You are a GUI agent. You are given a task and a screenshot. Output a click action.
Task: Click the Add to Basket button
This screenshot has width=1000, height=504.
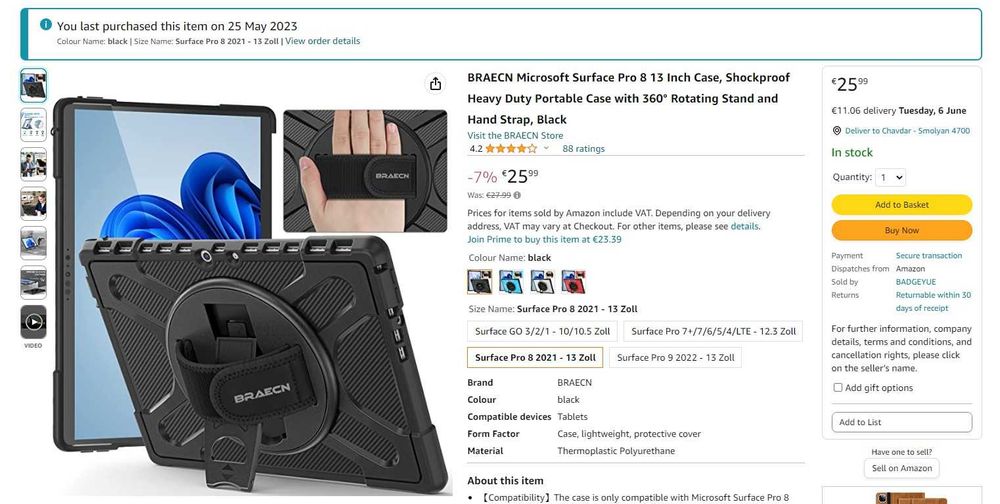(x=902, y=205)
